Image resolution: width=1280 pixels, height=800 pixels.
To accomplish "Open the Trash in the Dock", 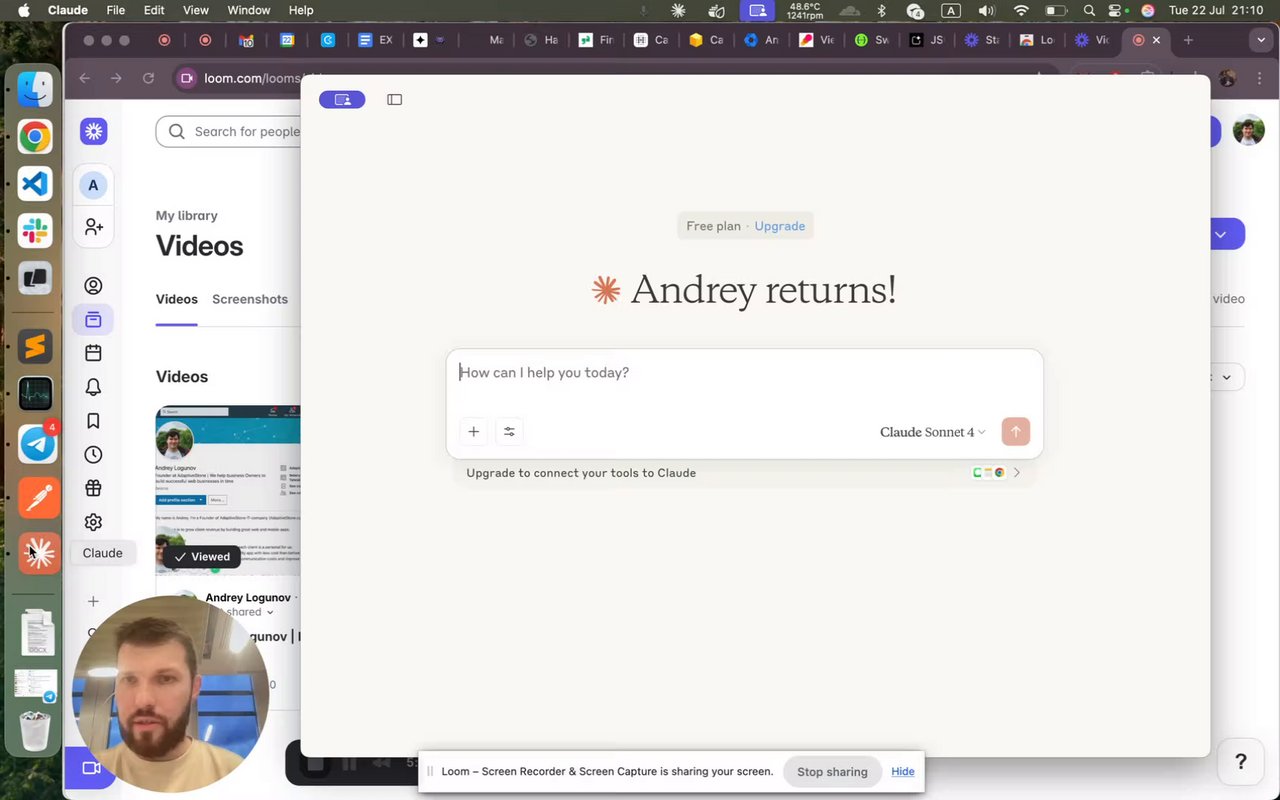I will pos(35,731).
